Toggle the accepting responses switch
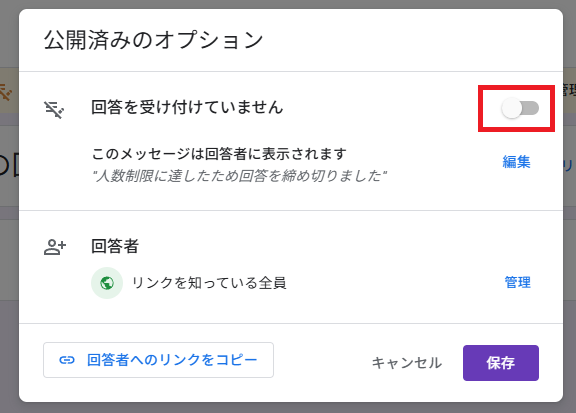This screenshot has height=413, width=576. 520,108
